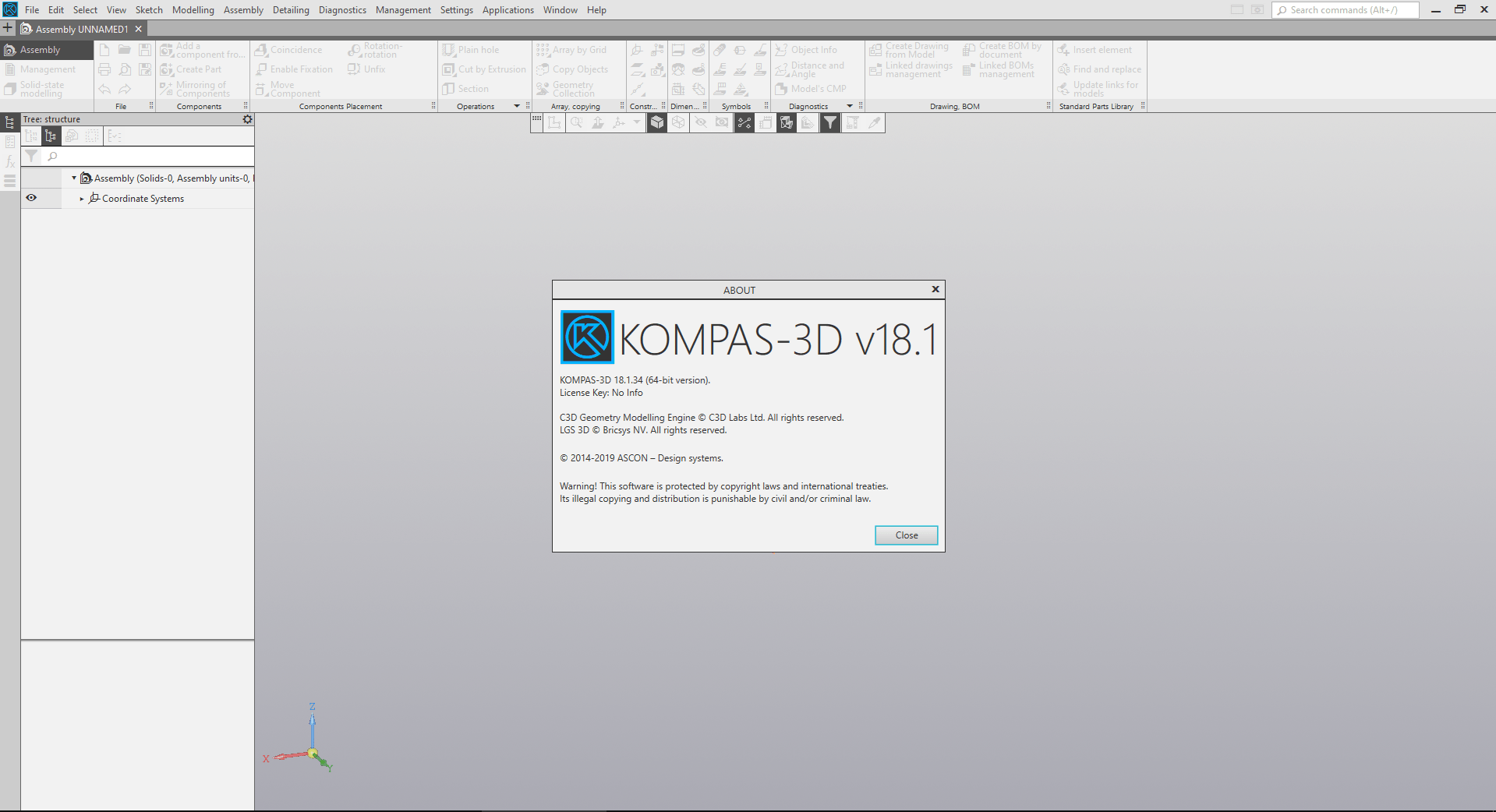This screenshot has width=1496, height=812.
Task: Toggle the shaded display mode cube
Action: (657, 122)
